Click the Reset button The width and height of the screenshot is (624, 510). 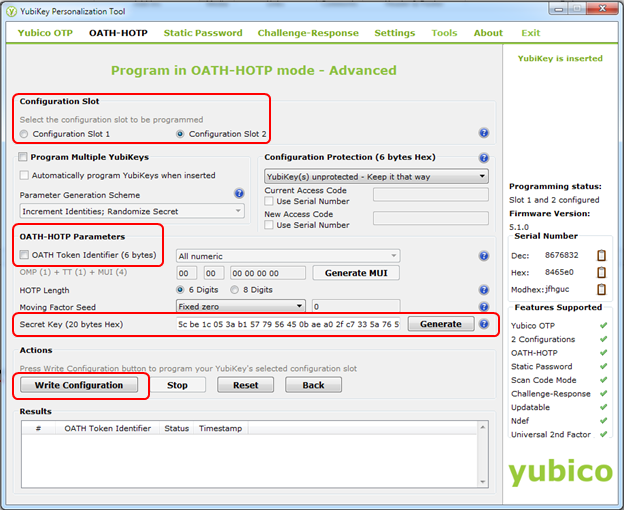[x=246, y=385]
